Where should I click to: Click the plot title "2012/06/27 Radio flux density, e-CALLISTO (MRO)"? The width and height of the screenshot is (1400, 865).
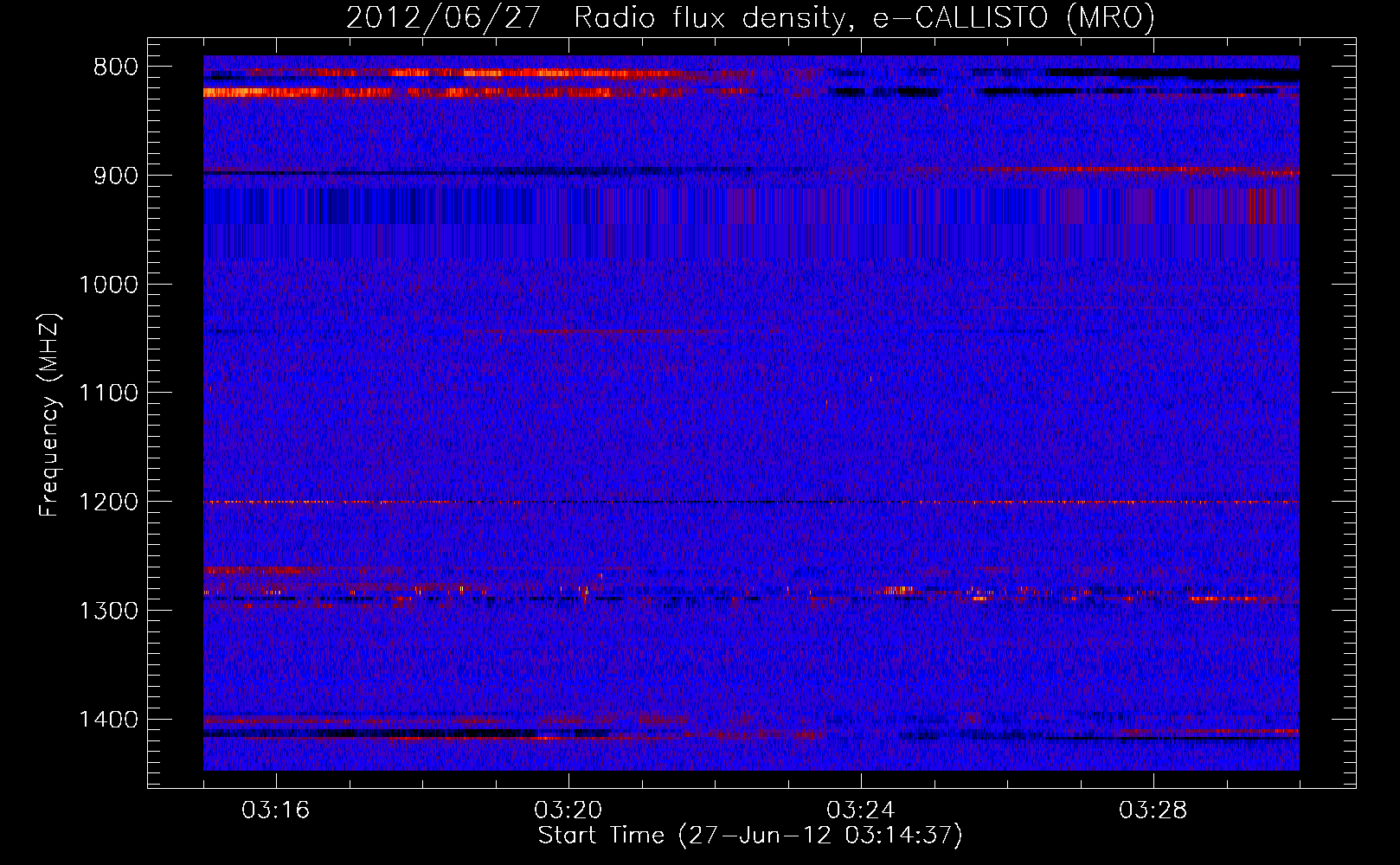[x=750, y=17]
